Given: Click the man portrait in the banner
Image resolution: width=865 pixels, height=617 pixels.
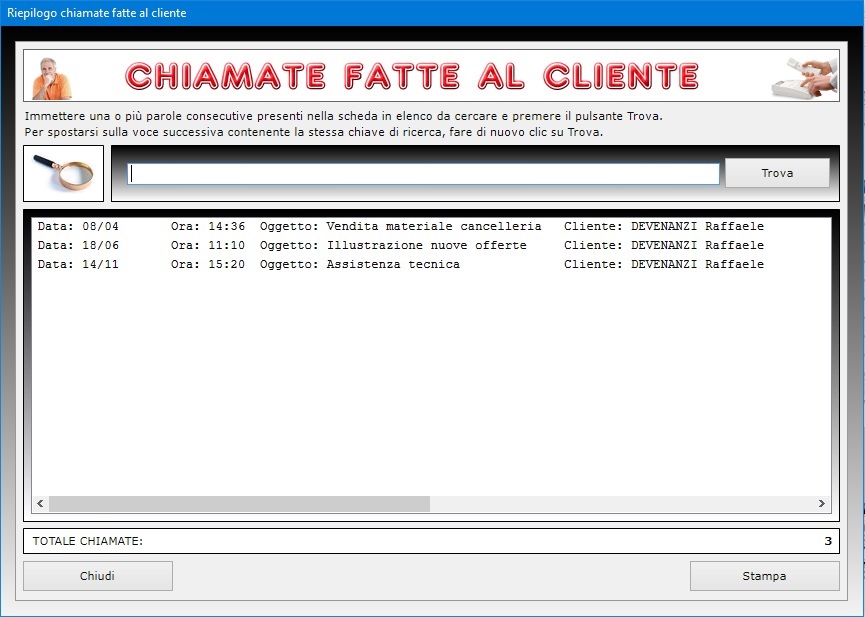Looking at the screenshot, I should click(x=51, y=78).
